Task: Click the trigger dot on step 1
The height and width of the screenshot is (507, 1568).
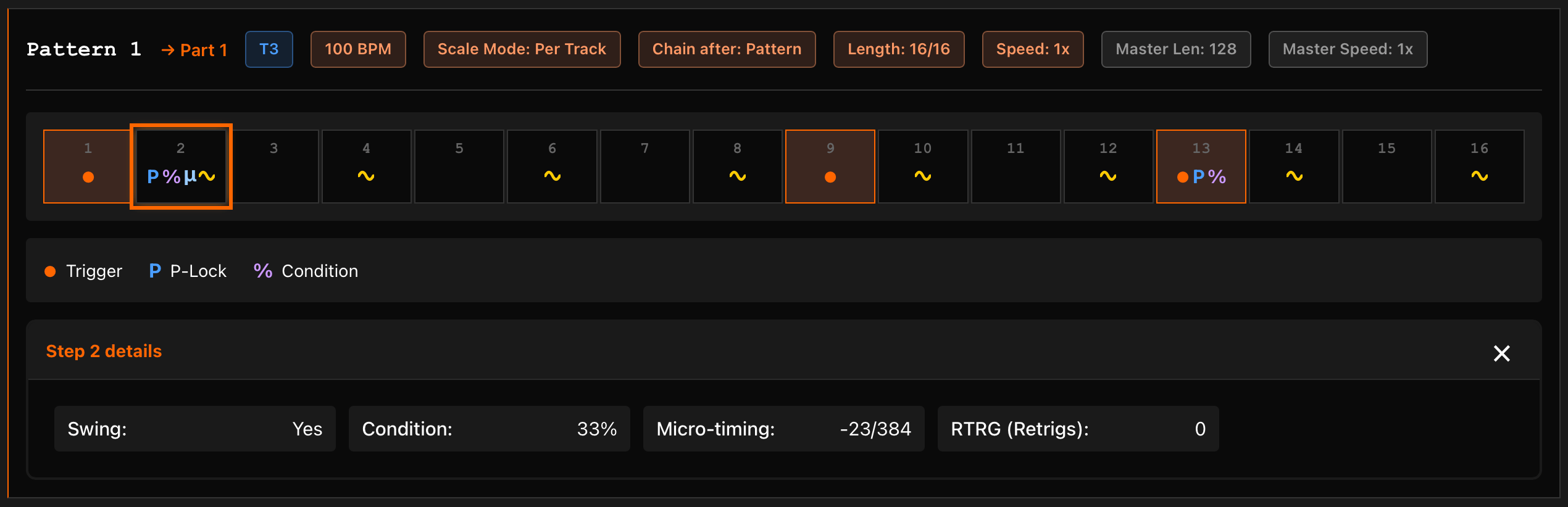Action: [88, 177]
